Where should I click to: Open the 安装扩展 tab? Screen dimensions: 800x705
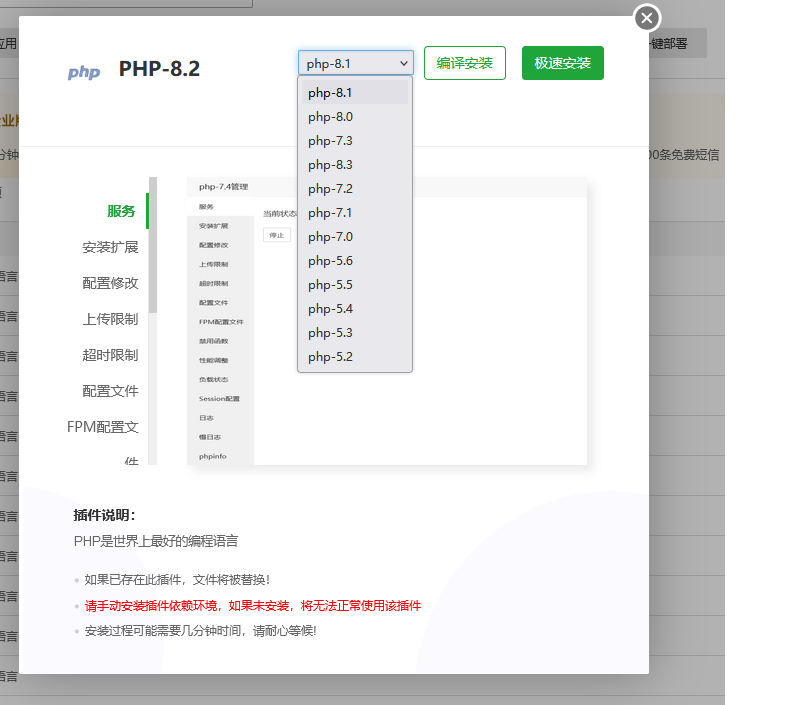[110, 247]
